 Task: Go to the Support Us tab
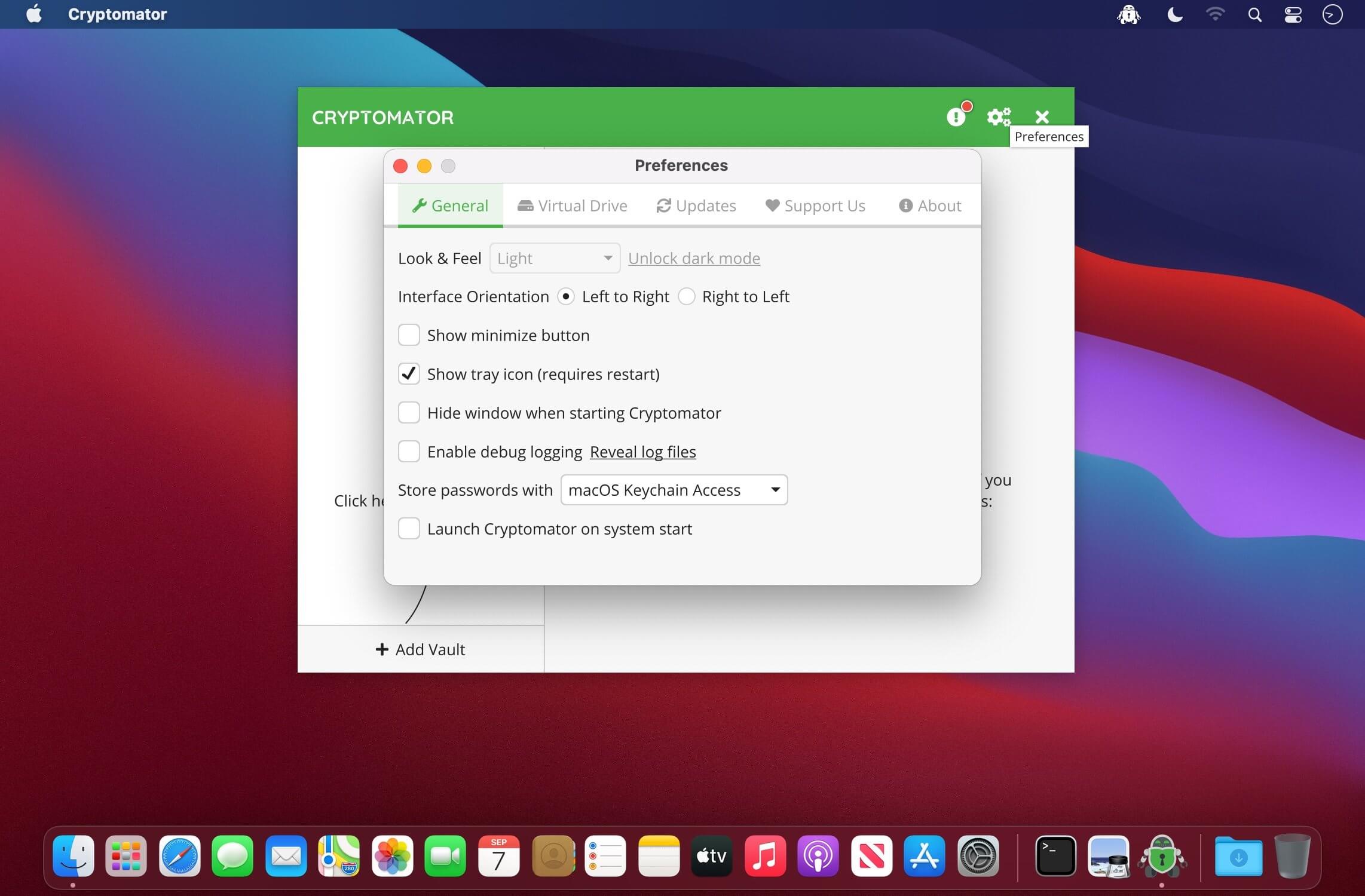[815, 205]
